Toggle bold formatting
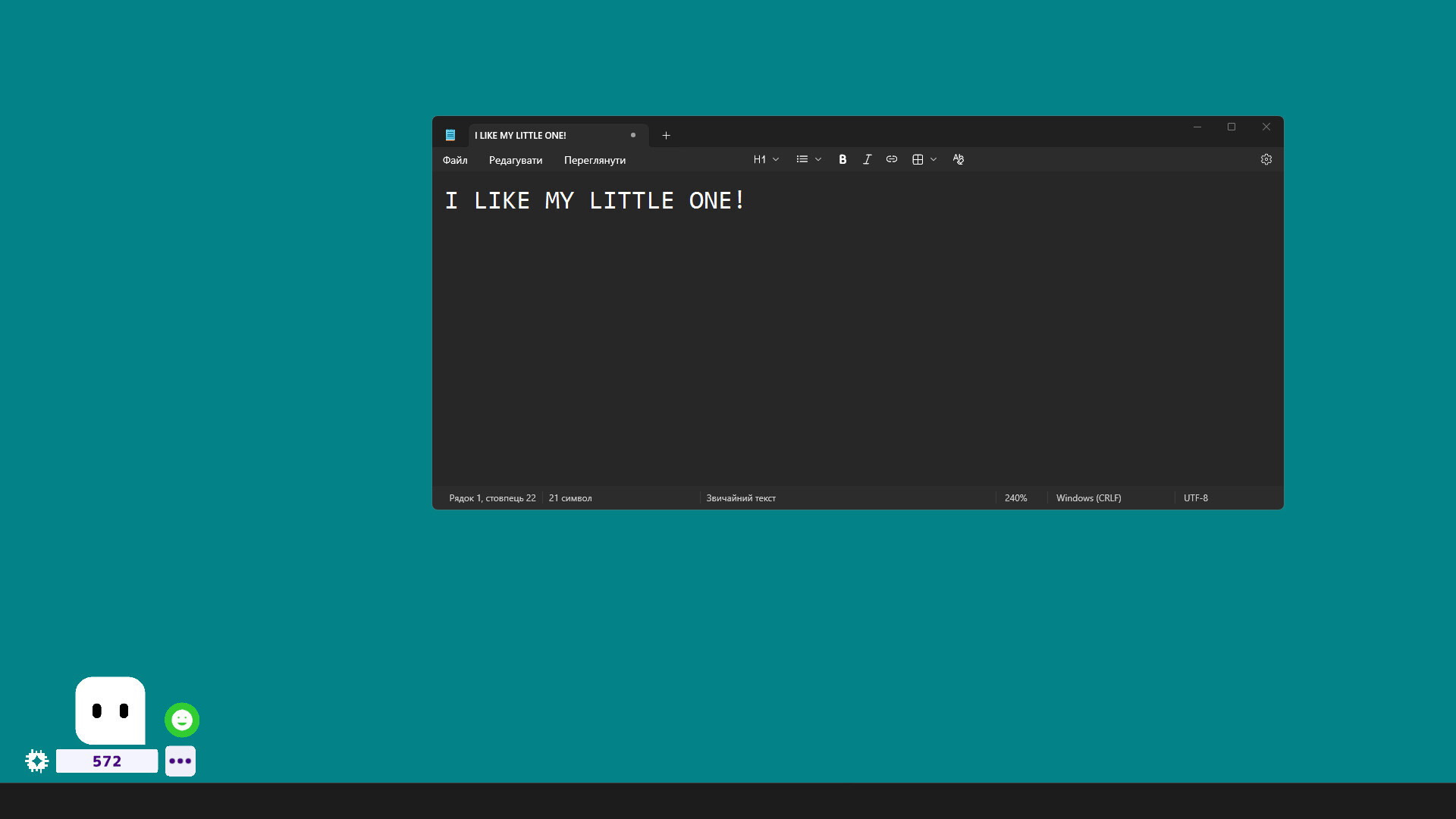 click(x=843, y=159)
